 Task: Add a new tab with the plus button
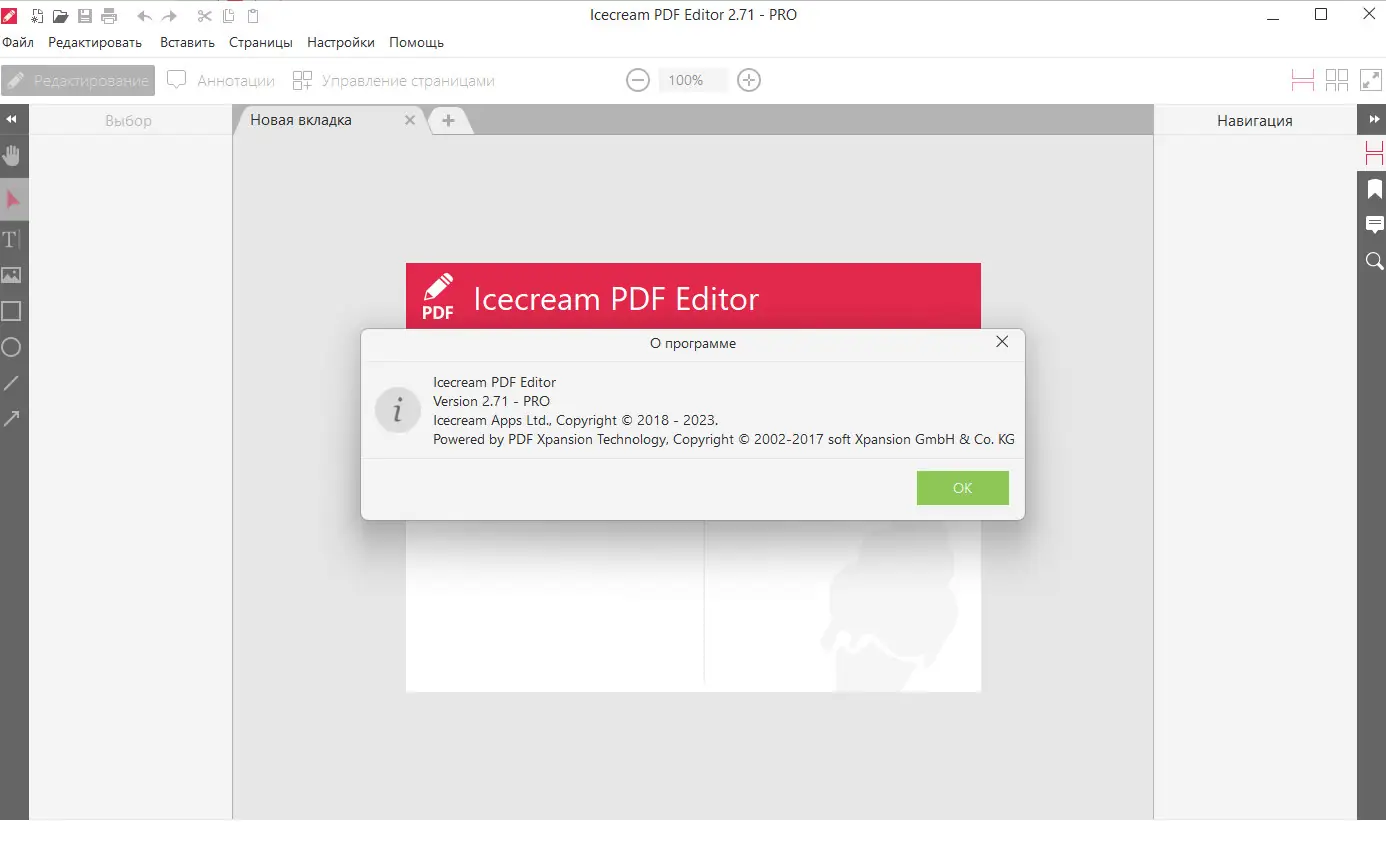pyautogui.click(x=448, y=120)
